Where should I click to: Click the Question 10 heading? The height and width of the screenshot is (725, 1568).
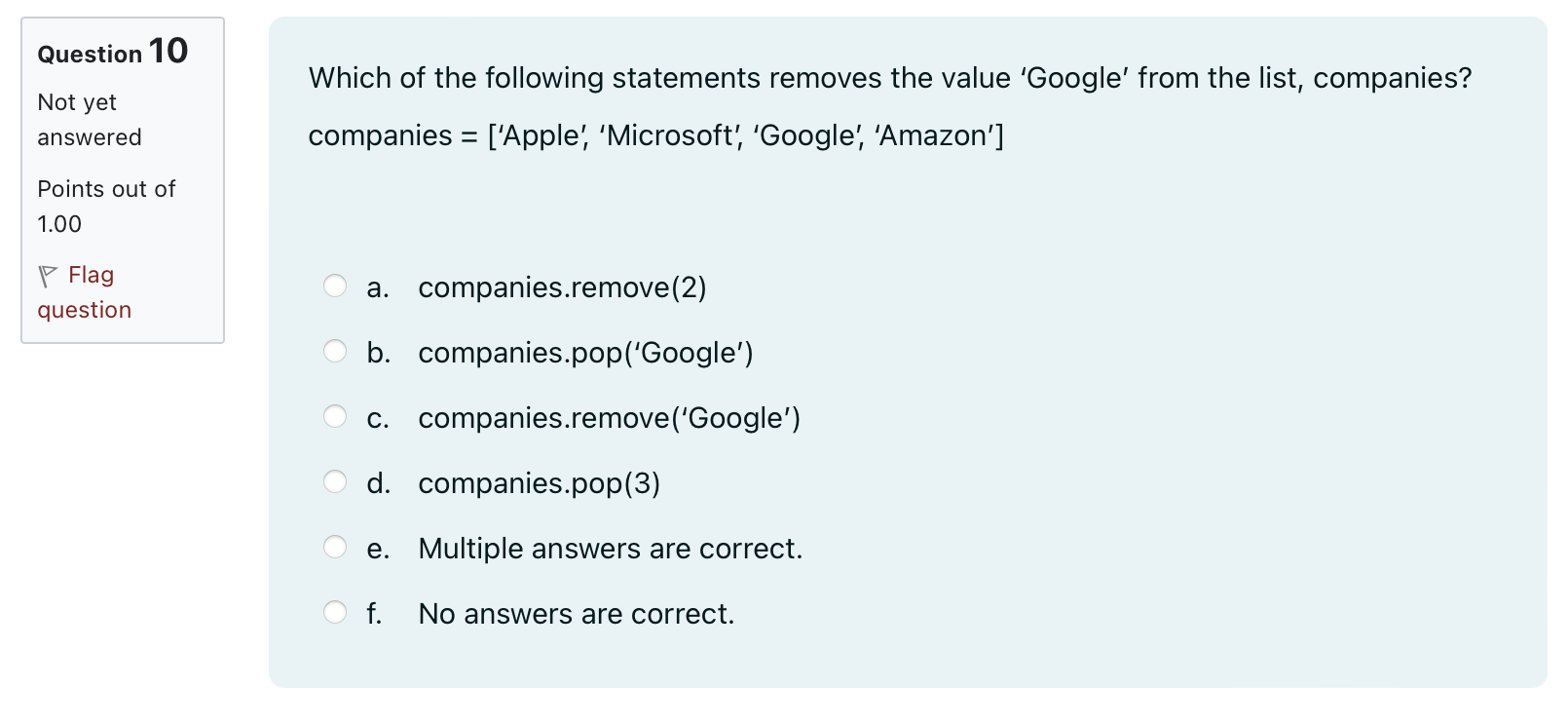pyautogui.click(x=113, y=52)
